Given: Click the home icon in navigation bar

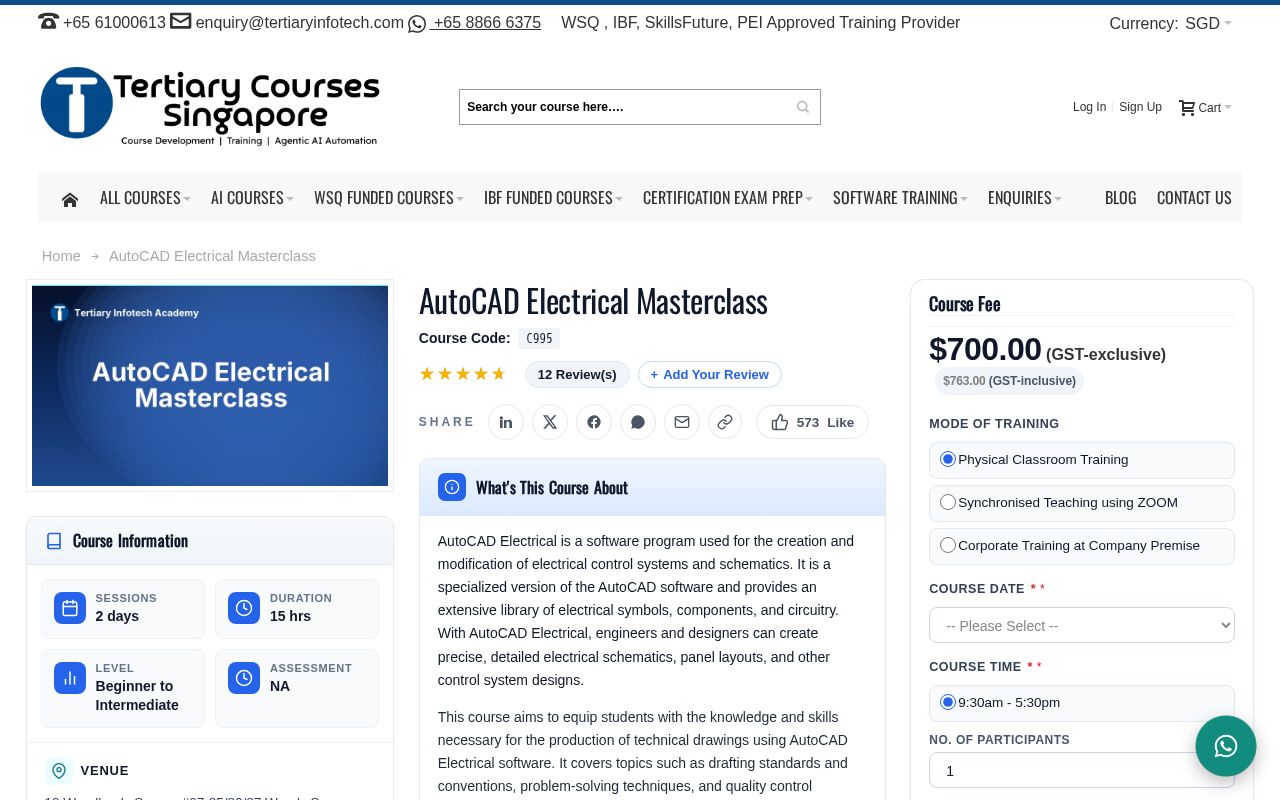Looking at the screenshot, I should pyautogui.click(x=70, y=199).
